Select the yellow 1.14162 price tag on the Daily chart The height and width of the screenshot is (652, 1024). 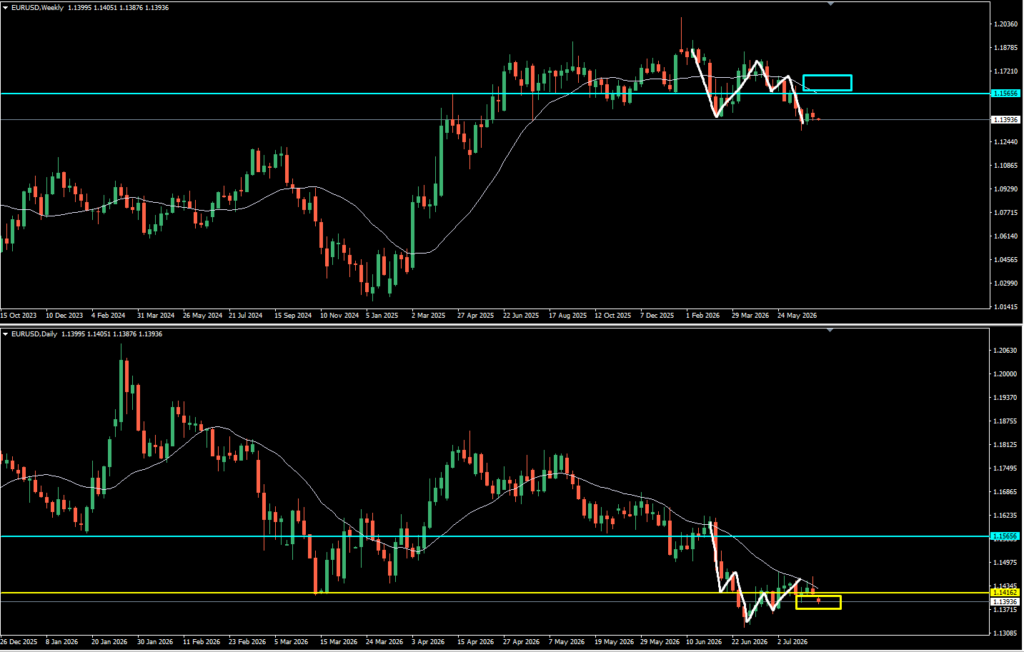1006,593
